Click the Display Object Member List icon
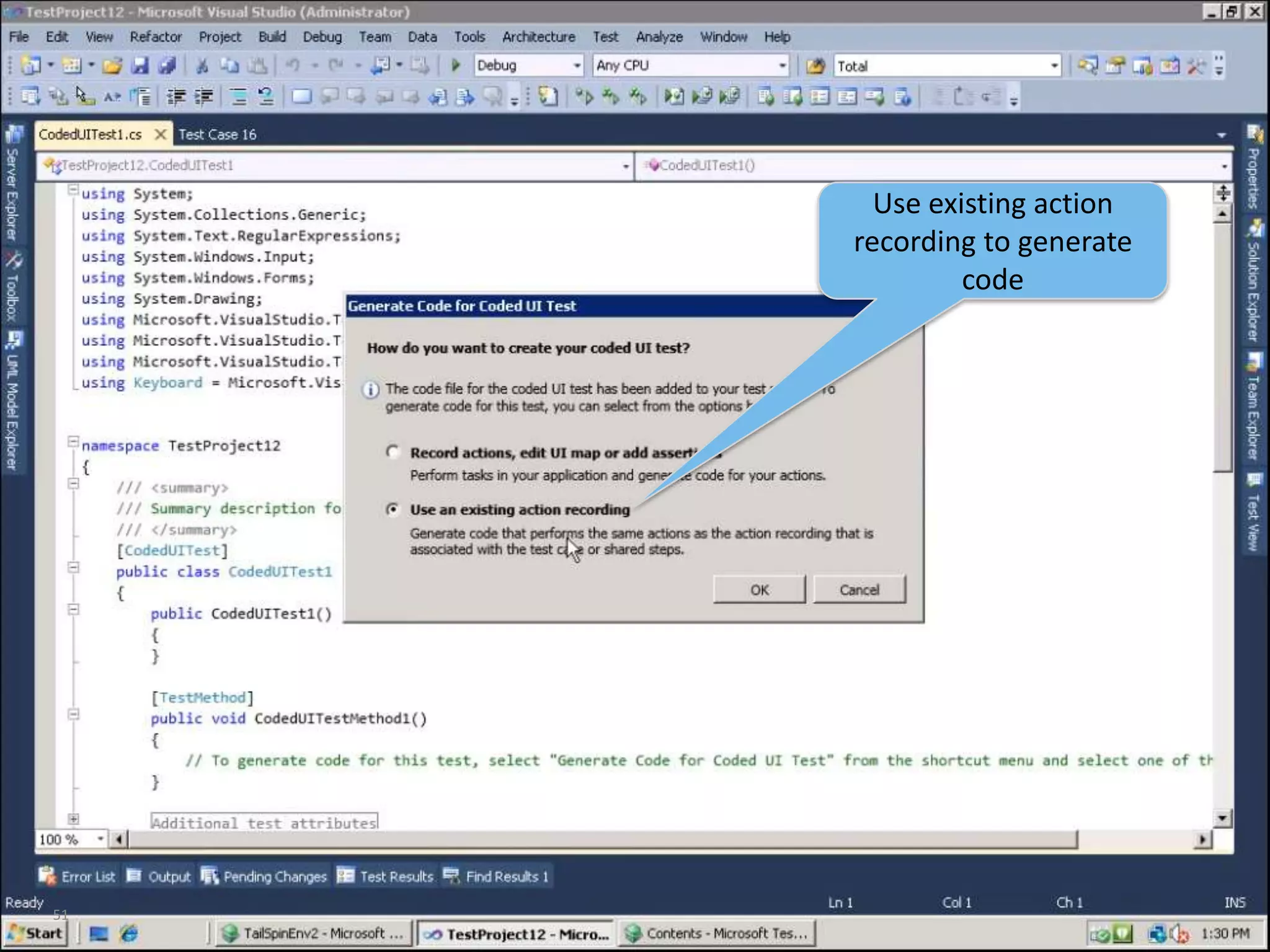The width and height of the screenshot is (1270, 952). [31, 96]
